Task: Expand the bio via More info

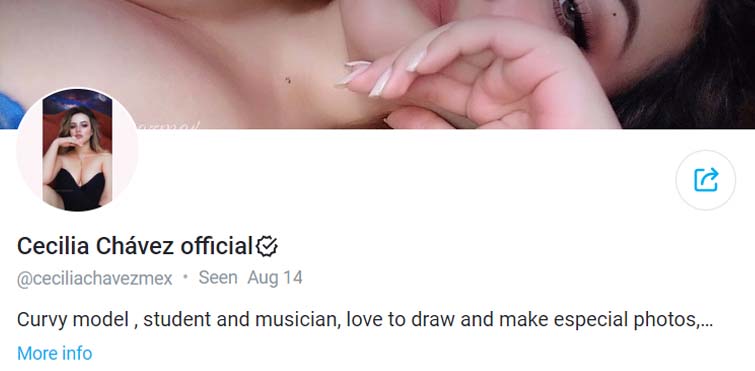Action: coord(54,353)
